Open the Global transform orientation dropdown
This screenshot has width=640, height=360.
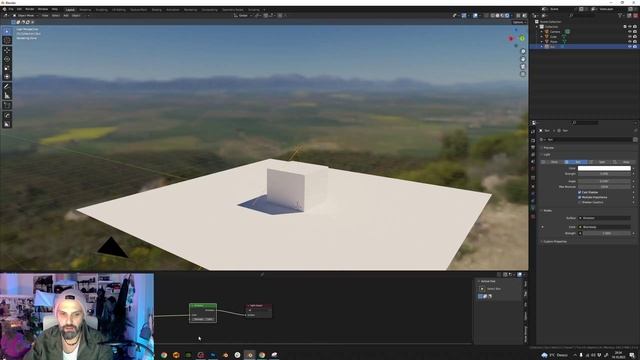[243, 16]
